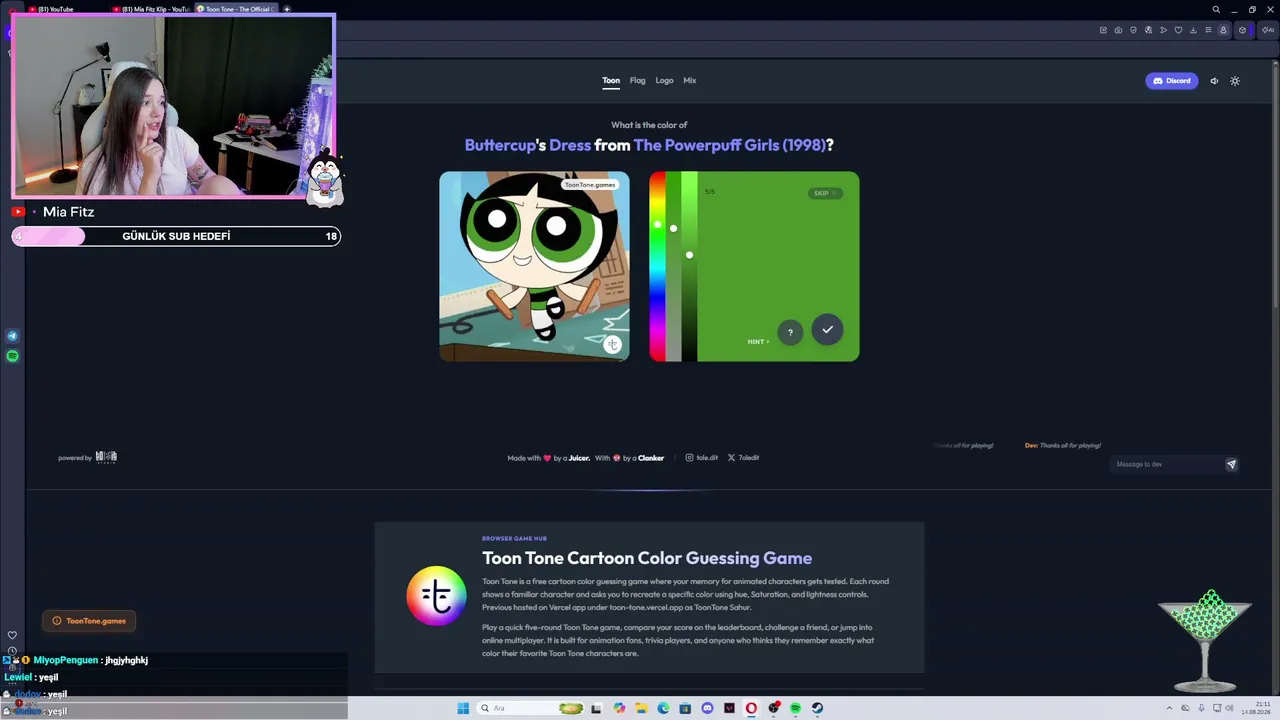Viewport: 1280px width, 720px height.
Task: Toggle light theme with the sun icon
Action: (x=1235, y=81)
